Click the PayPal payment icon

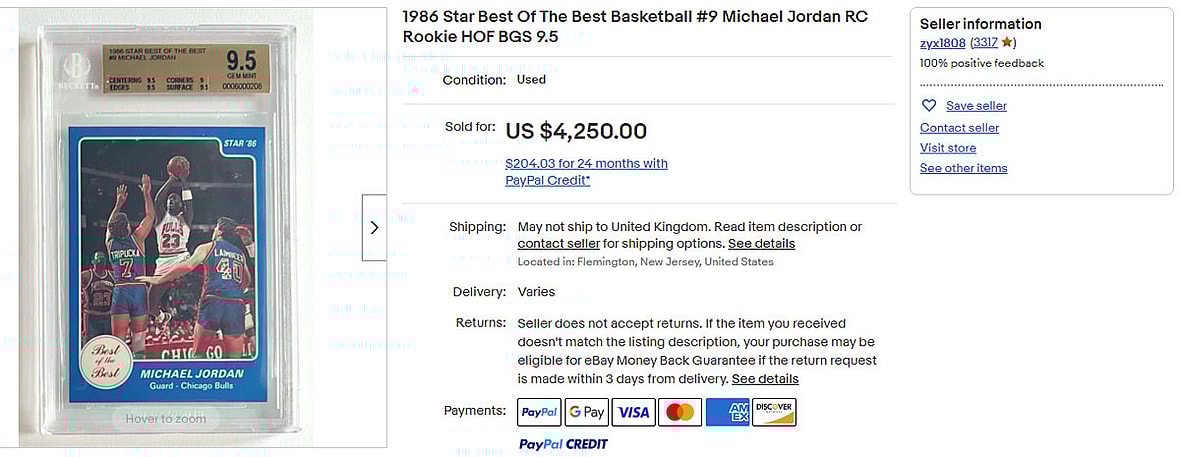(x=539, y=412)
